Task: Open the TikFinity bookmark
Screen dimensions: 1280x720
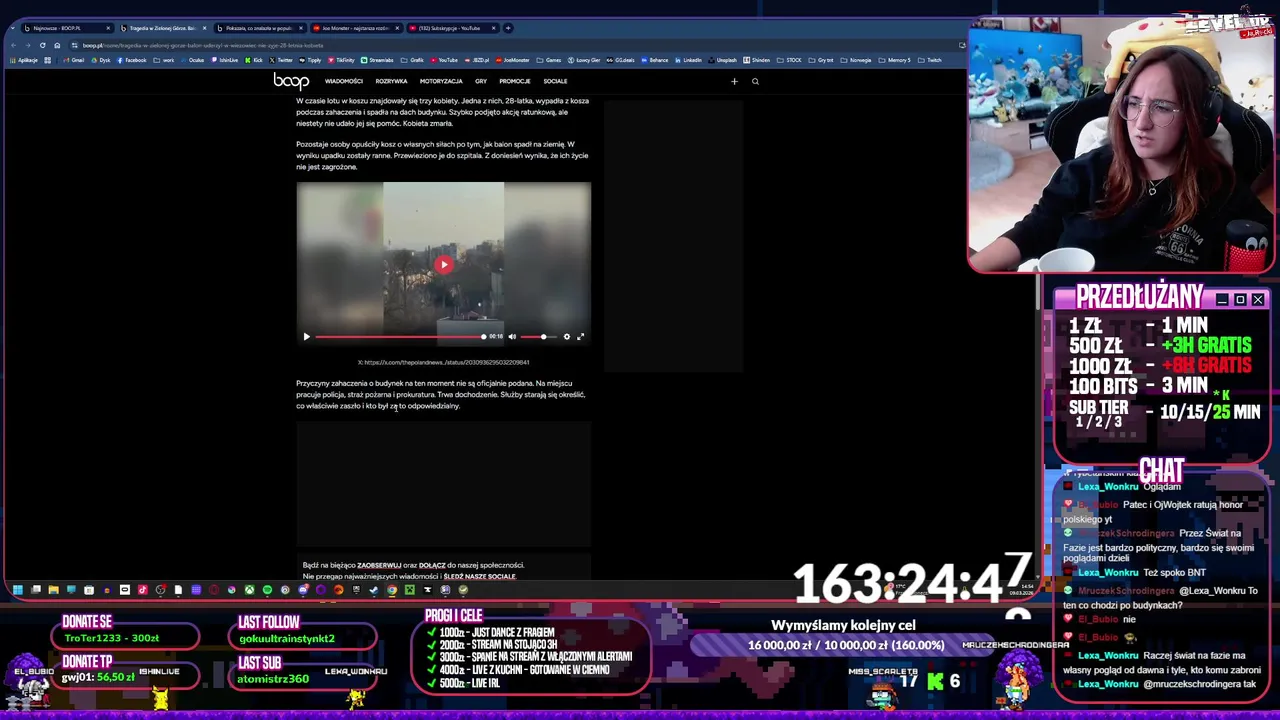Action: tap(340, 60)
